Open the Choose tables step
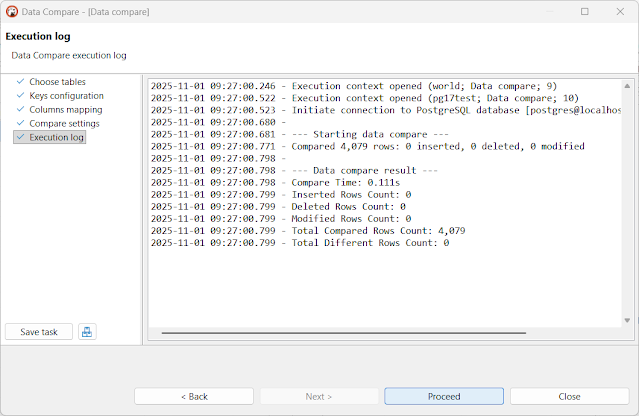Image resolution: width=639 pixels, height=416 pixels. click(57, 82)
